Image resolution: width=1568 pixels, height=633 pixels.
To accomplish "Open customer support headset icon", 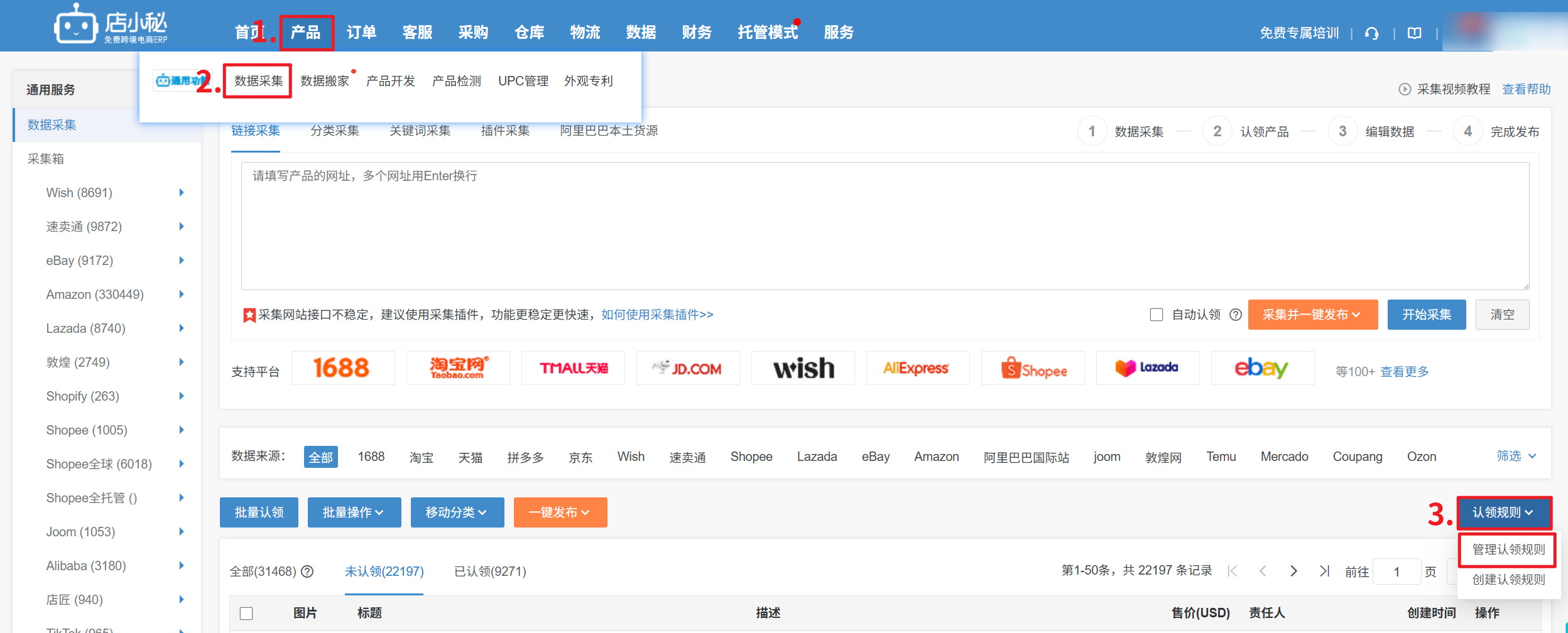I will coord(1372,33).
